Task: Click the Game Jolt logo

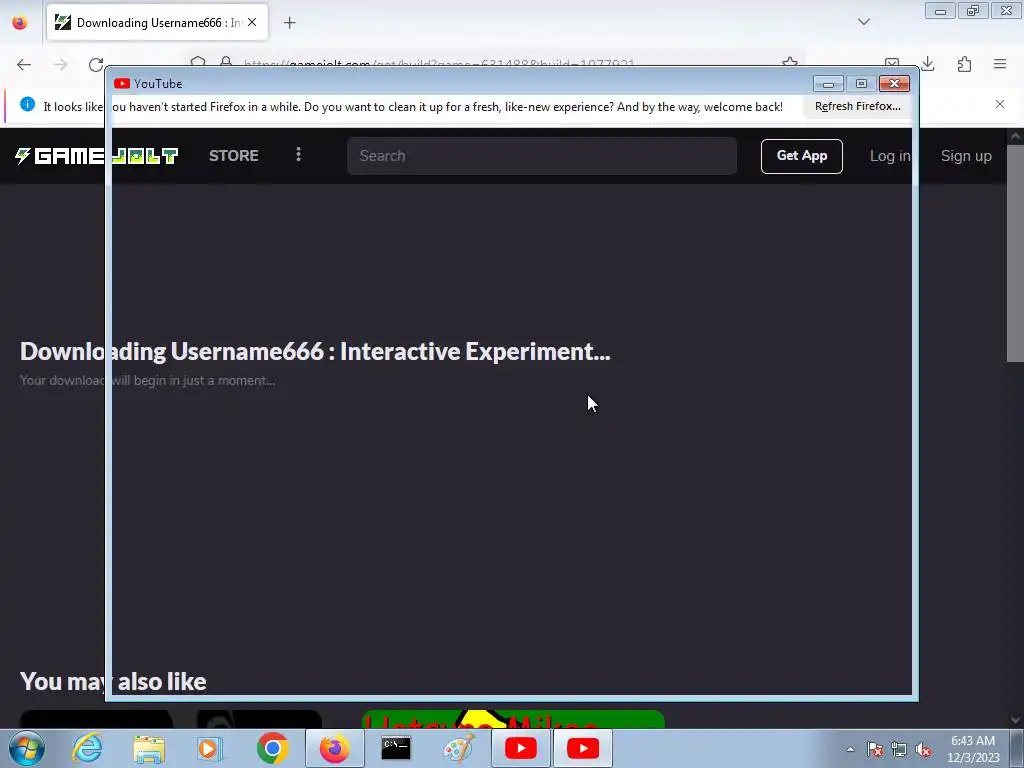Action: (97, 155)
